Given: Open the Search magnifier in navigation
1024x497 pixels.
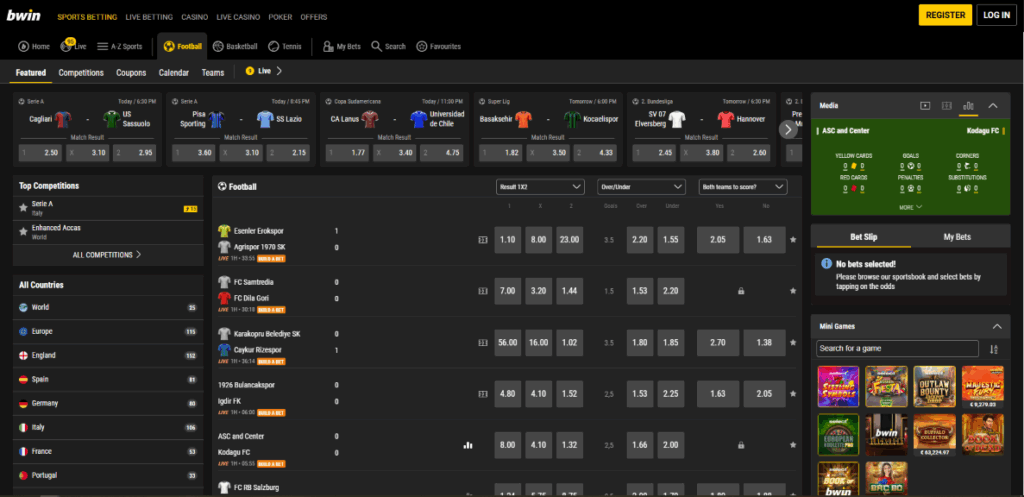Looking at the screenshot, I should [x=376, y=46].
